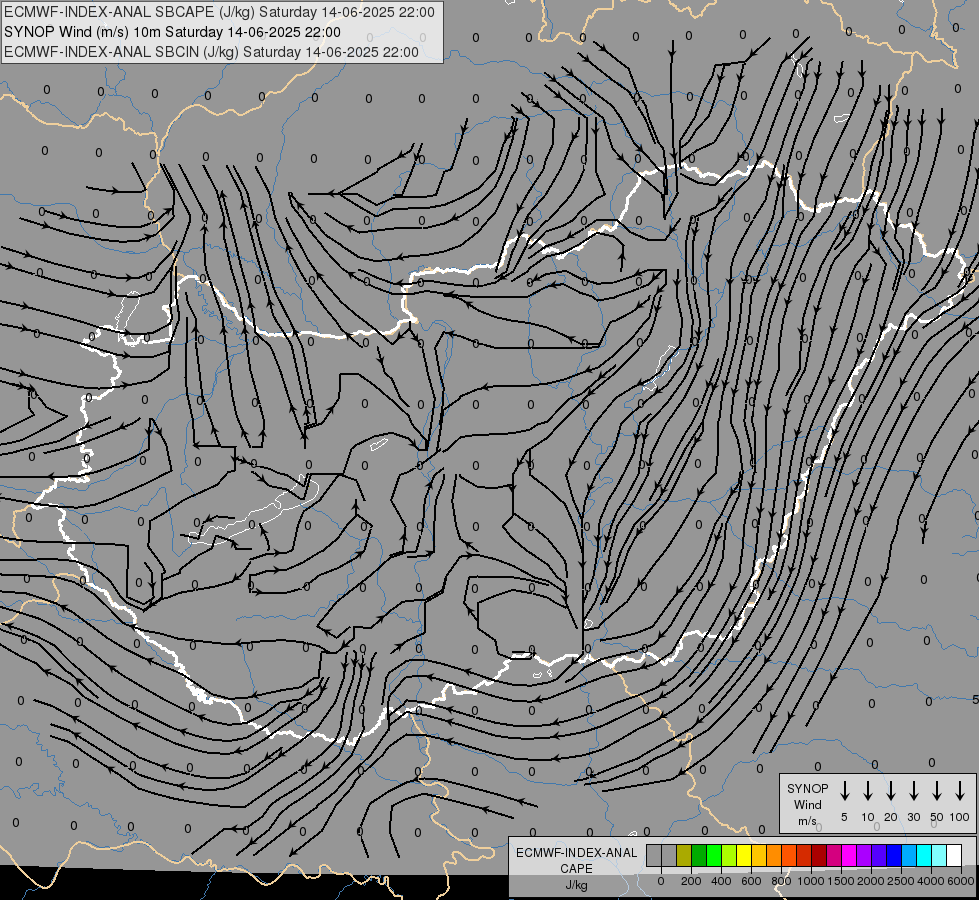Click the '50' speed value in wind legend
Viewport: 979px width, 900px height.
point(937,817)
